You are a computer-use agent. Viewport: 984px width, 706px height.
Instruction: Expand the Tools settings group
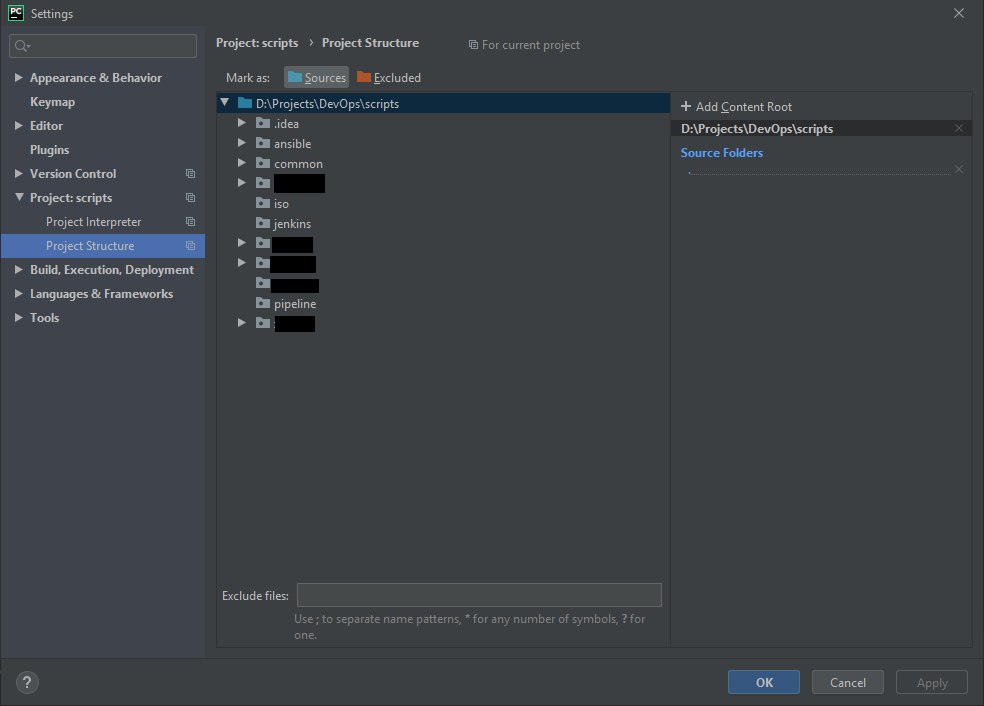(x=19, y=318)
